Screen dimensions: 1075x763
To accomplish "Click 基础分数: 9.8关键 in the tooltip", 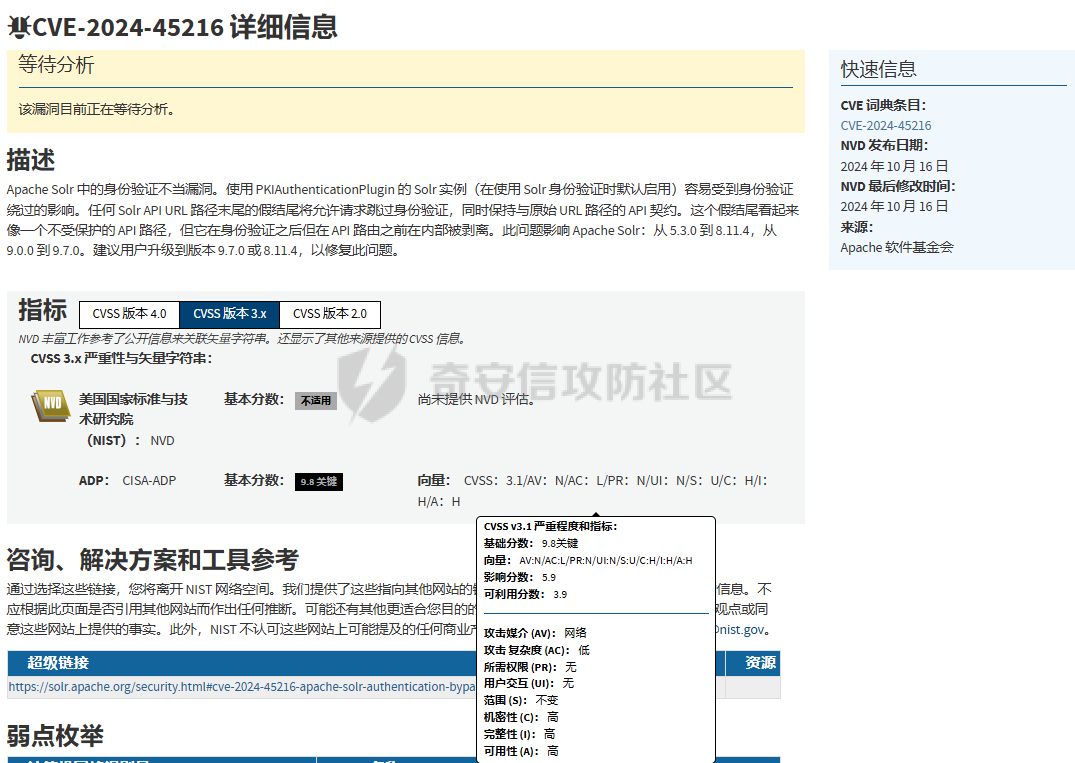I will click(531, 544).
